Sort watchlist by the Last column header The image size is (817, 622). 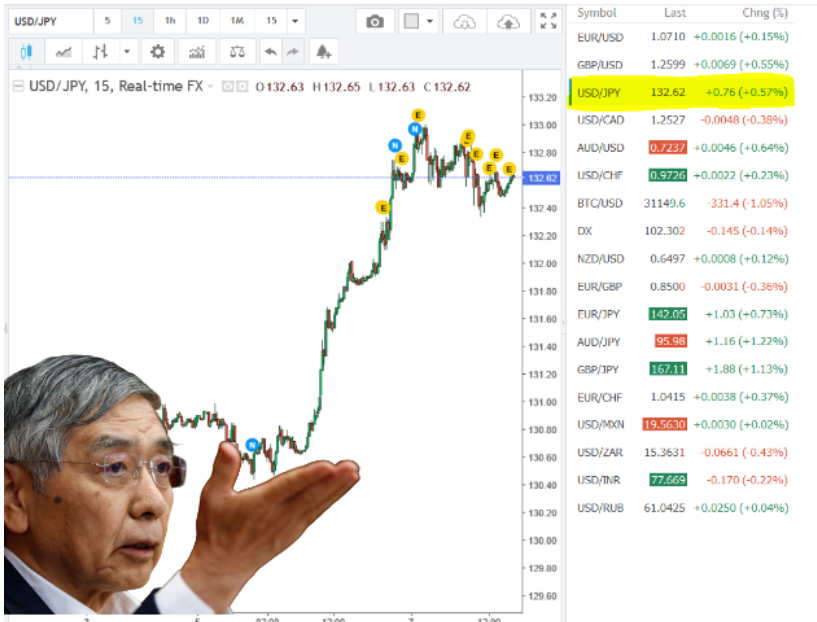tap(675, 13)
